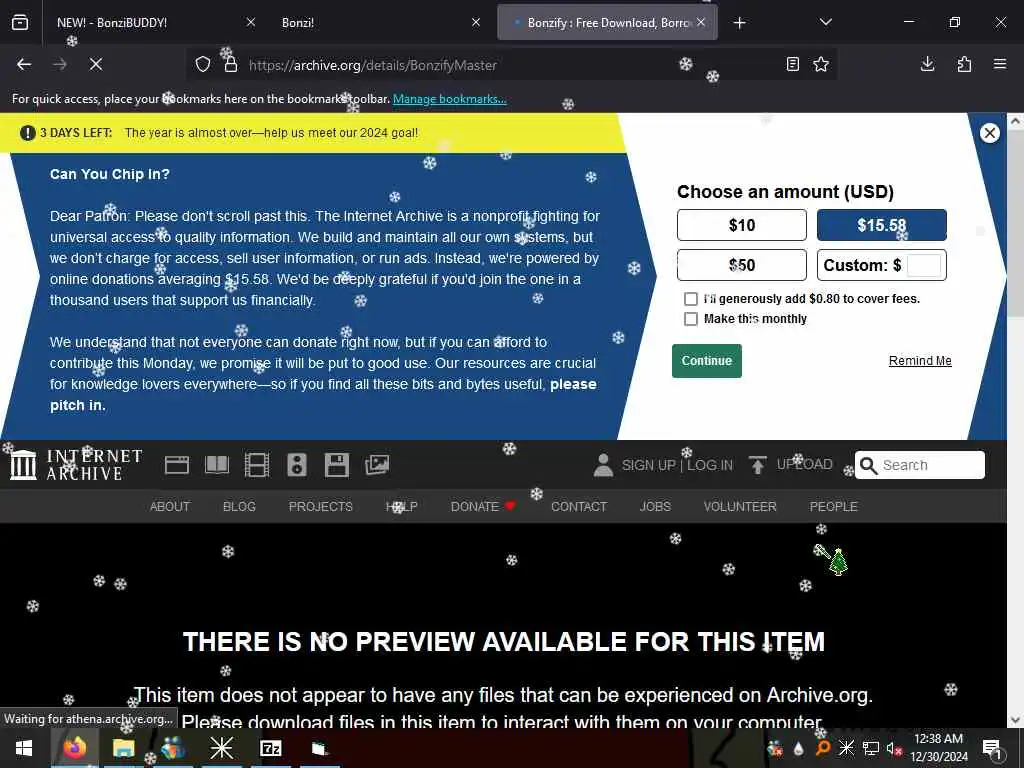Open the ABOUT menu item
This screenshot has height=768, width=1024.
[x=170, y=507]
